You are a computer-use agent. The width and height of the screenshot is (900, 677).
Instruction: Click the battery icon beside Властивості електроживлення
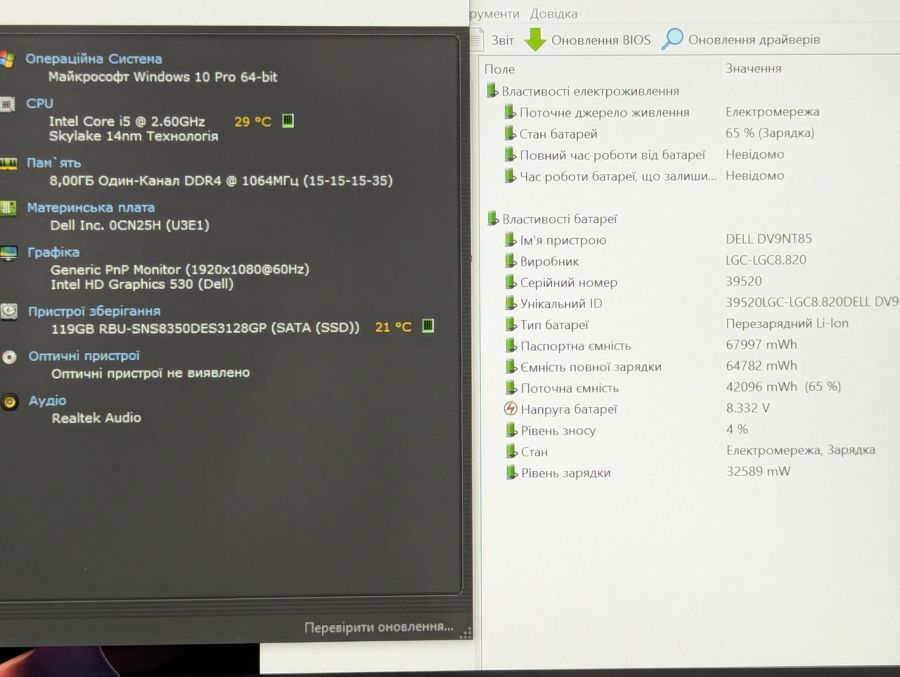tap(492, 90)
